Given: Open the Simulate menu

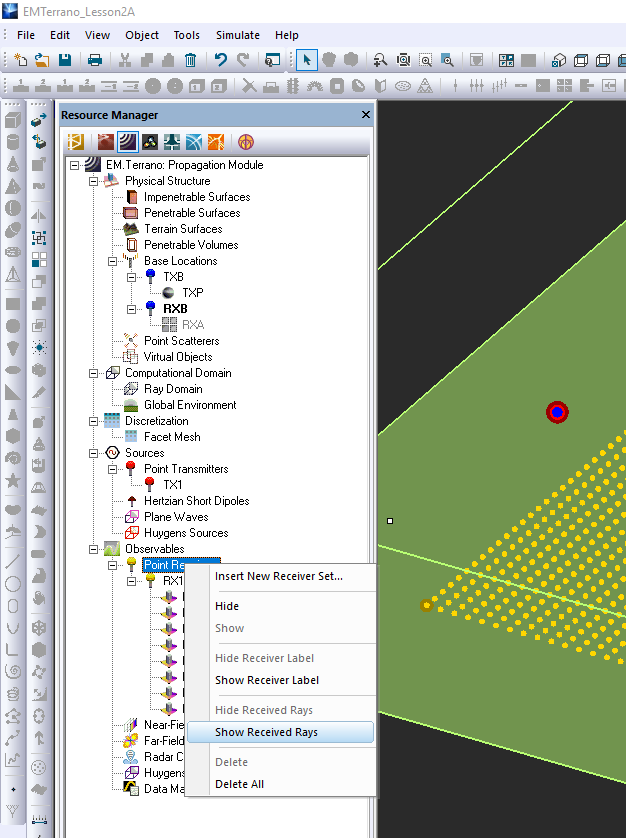Looking at the screenshot, I should click(238, 35).
